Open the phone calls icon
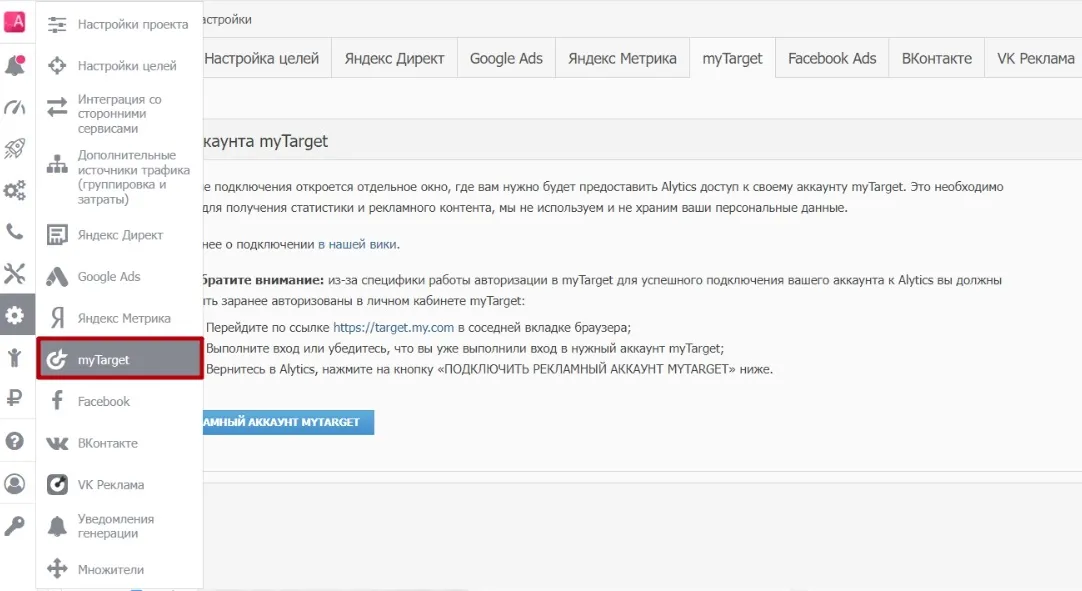Screen dimensions: 1082x591 tap(14, 231)
